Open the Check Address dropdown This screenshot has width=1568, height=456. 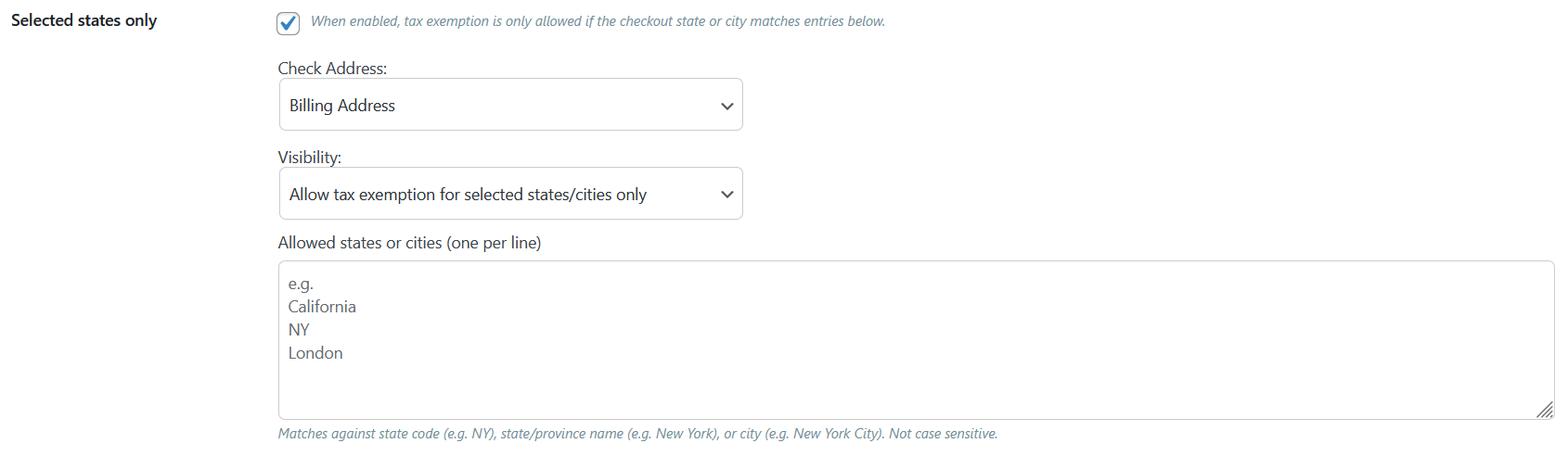(x=510, y=105)
